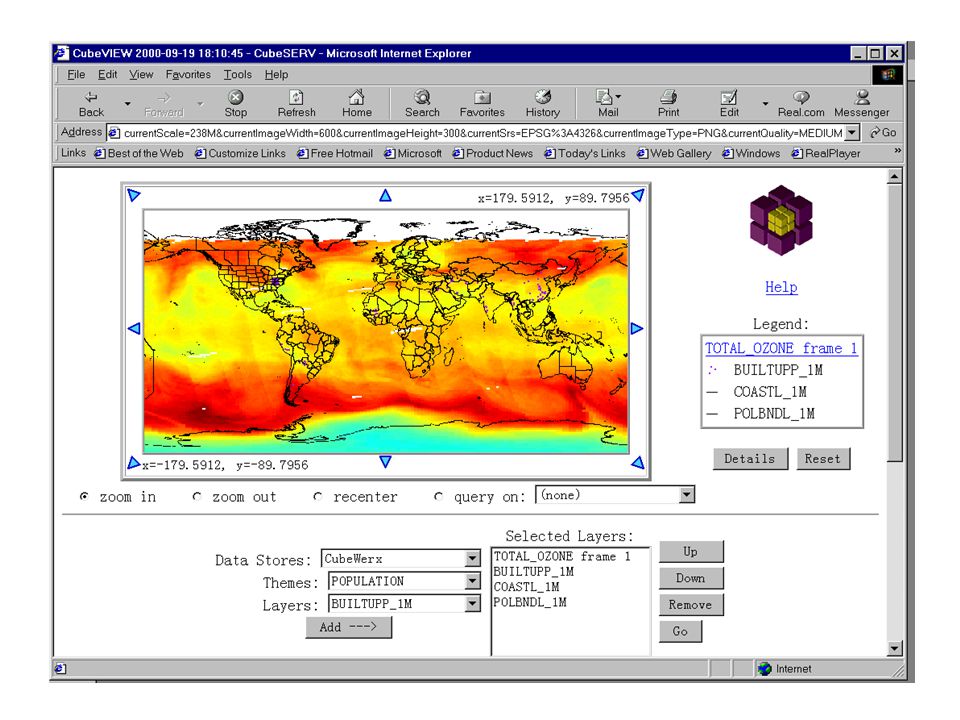Click the Back toolbar icon
The height and width of the screenshot is (720, 960).
tap(91, 103)
